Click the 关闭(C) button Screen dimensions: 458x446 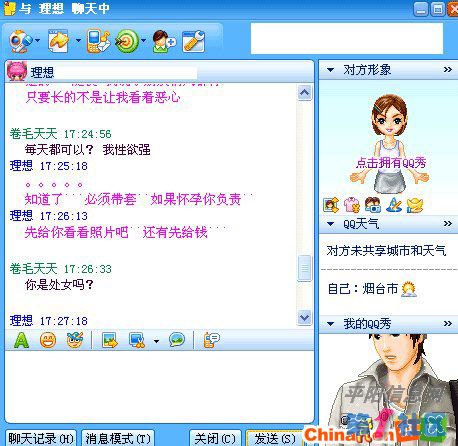coord(215,438)
